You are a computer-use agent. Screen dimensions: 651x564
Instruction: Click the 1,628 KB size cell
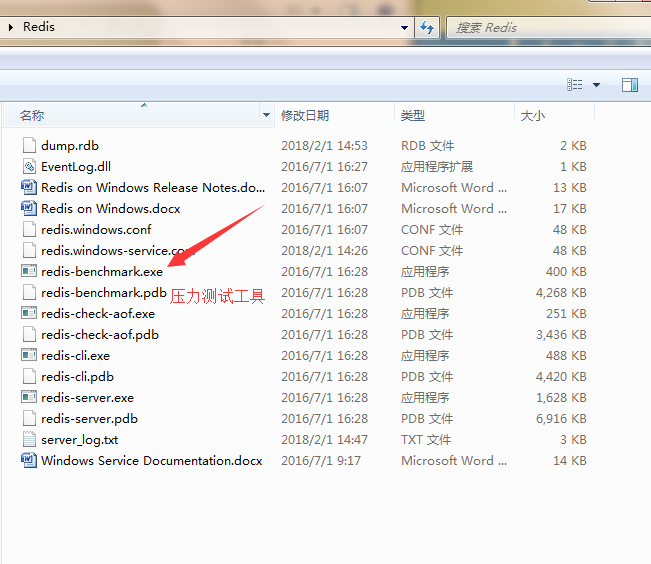tap(561, 397)
